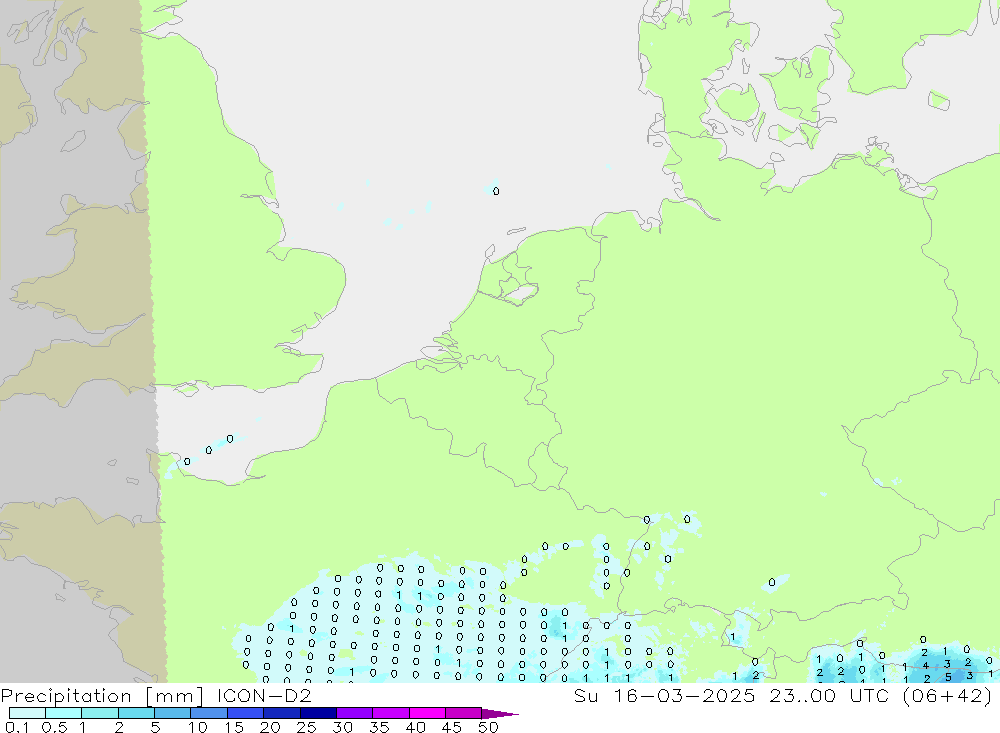Click the '(06+42)' forecast run label

click(x=948, y=696)
